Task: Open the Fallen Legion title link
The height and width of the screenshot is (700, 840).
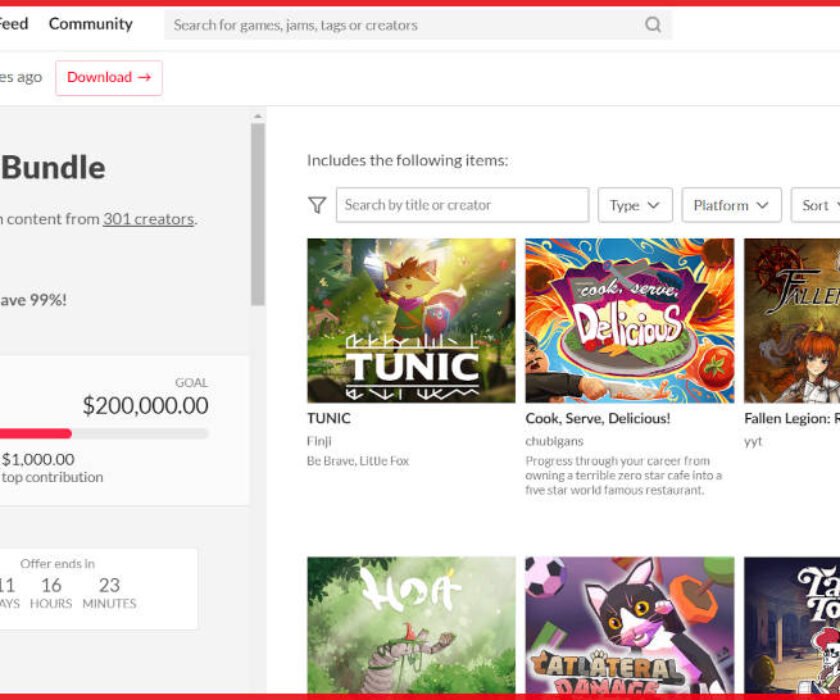Action: tap(792, 418)
